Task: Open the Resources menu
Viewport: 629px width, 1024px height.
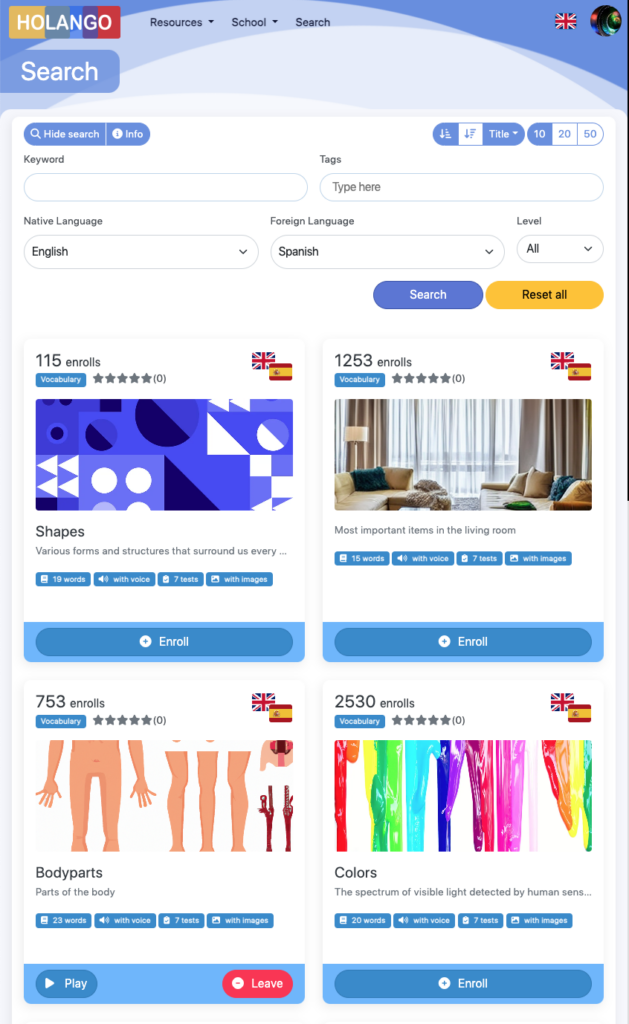Action: point(182,22)
